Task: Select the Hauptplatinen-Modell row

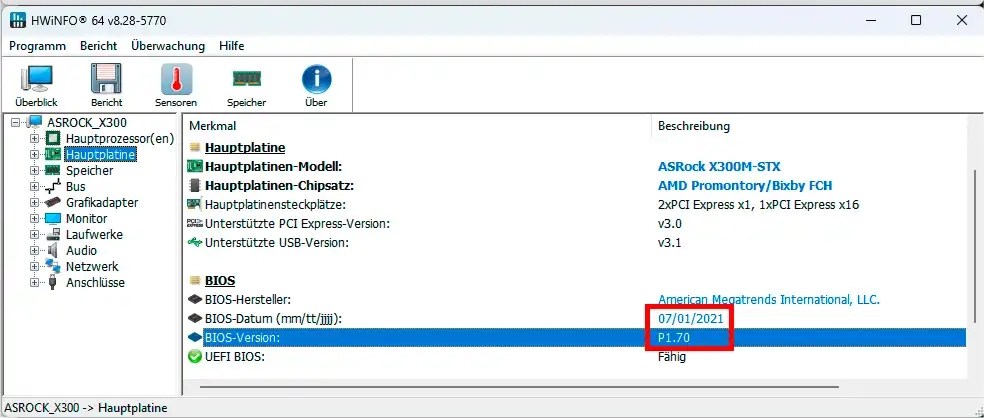Action: pos(576,167)
